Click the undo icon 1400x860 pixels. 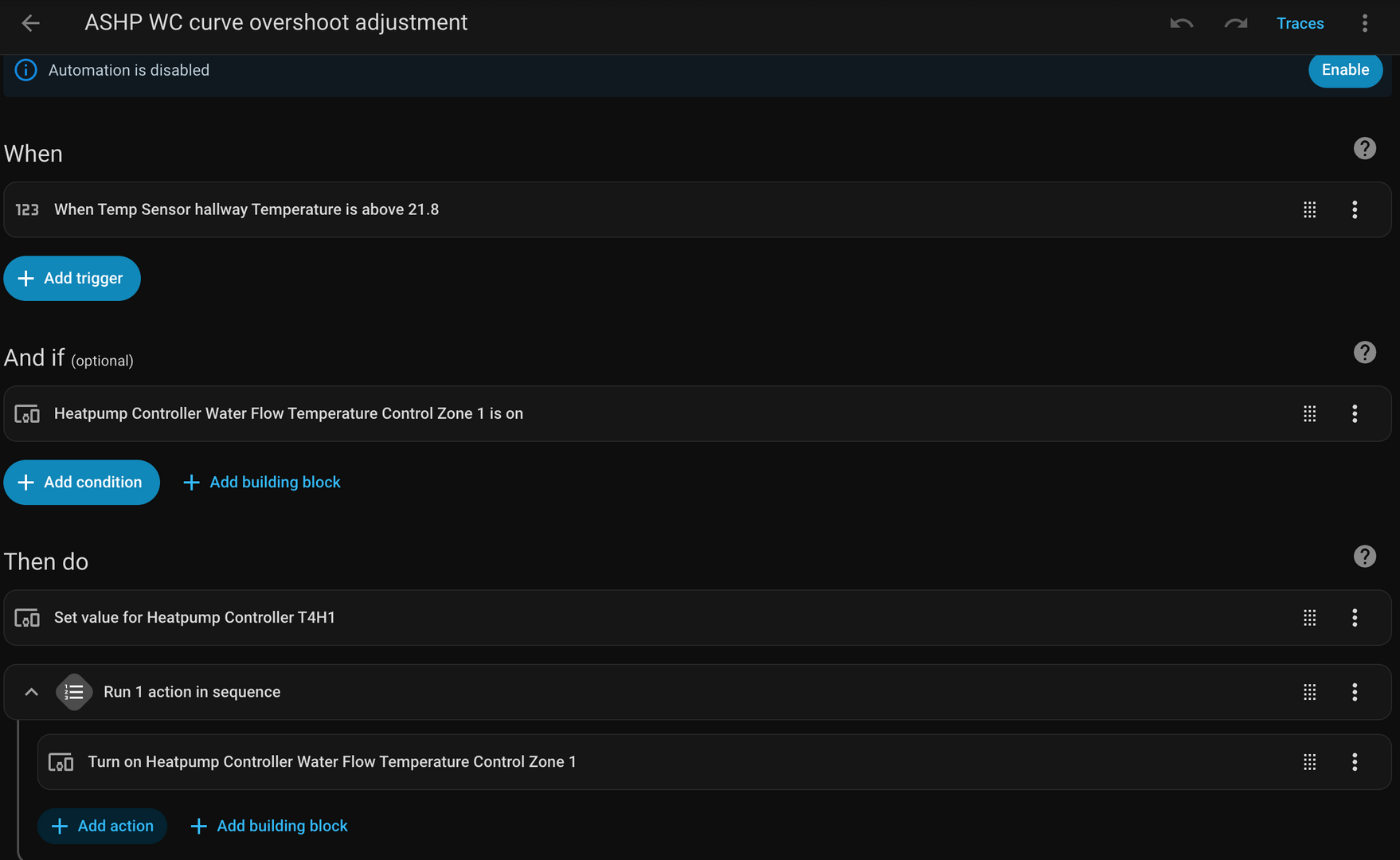point(1181,23)
